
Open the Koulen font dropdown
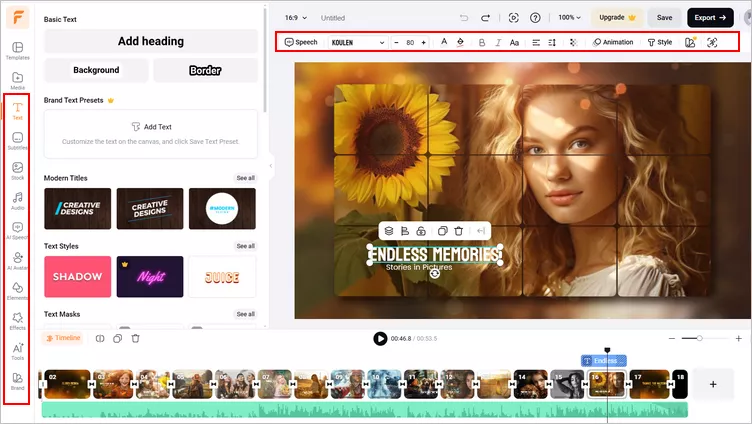(x=358, y=42)
